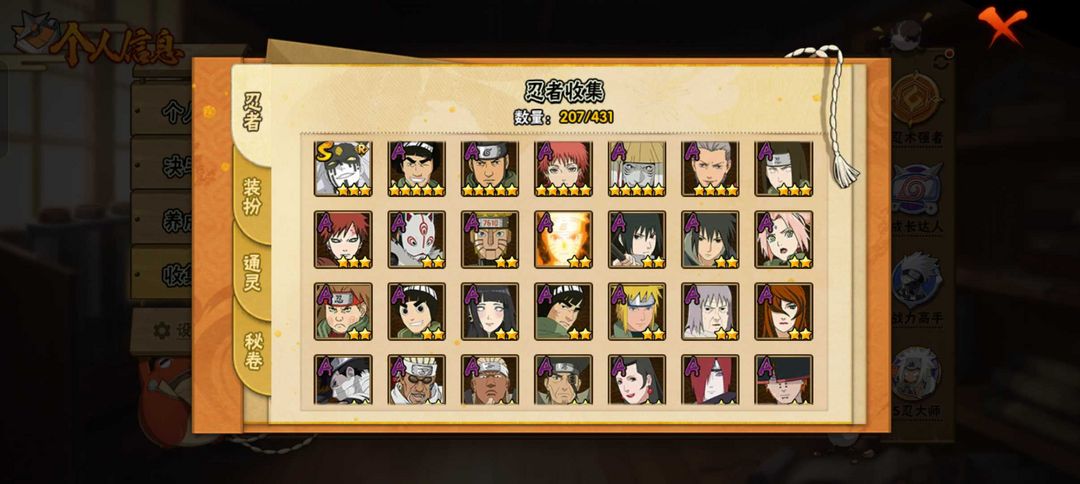Select the pink-haired Sakura portrait
Viewport: 1080px width, 484px height.
click(x=784, y=240)
